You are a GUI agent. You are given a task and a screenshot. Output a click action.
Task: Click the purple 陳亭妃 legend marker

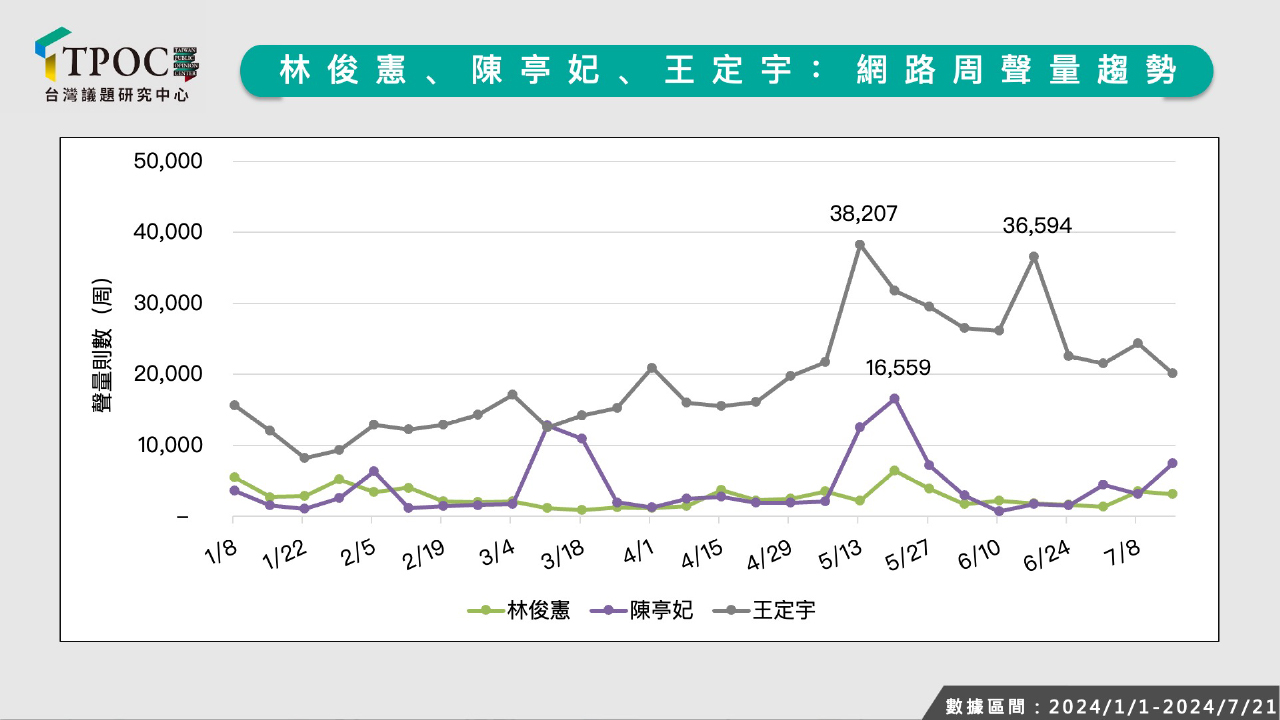tap(608, 610)
